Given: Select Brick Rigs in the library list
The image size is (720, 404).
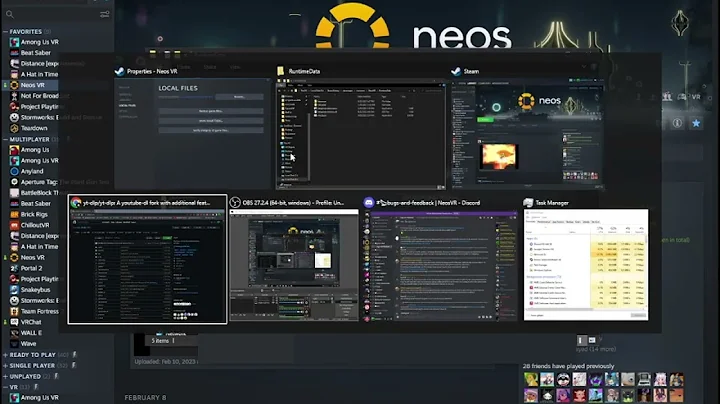Looking at the screenshot, I should click(34, 214).
